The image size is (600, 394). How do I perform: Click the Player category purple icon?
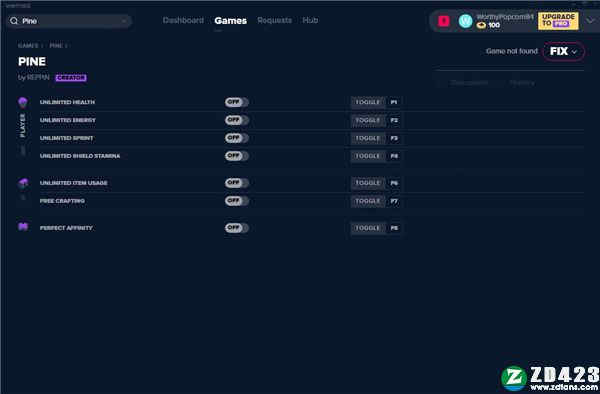point(23,102)
